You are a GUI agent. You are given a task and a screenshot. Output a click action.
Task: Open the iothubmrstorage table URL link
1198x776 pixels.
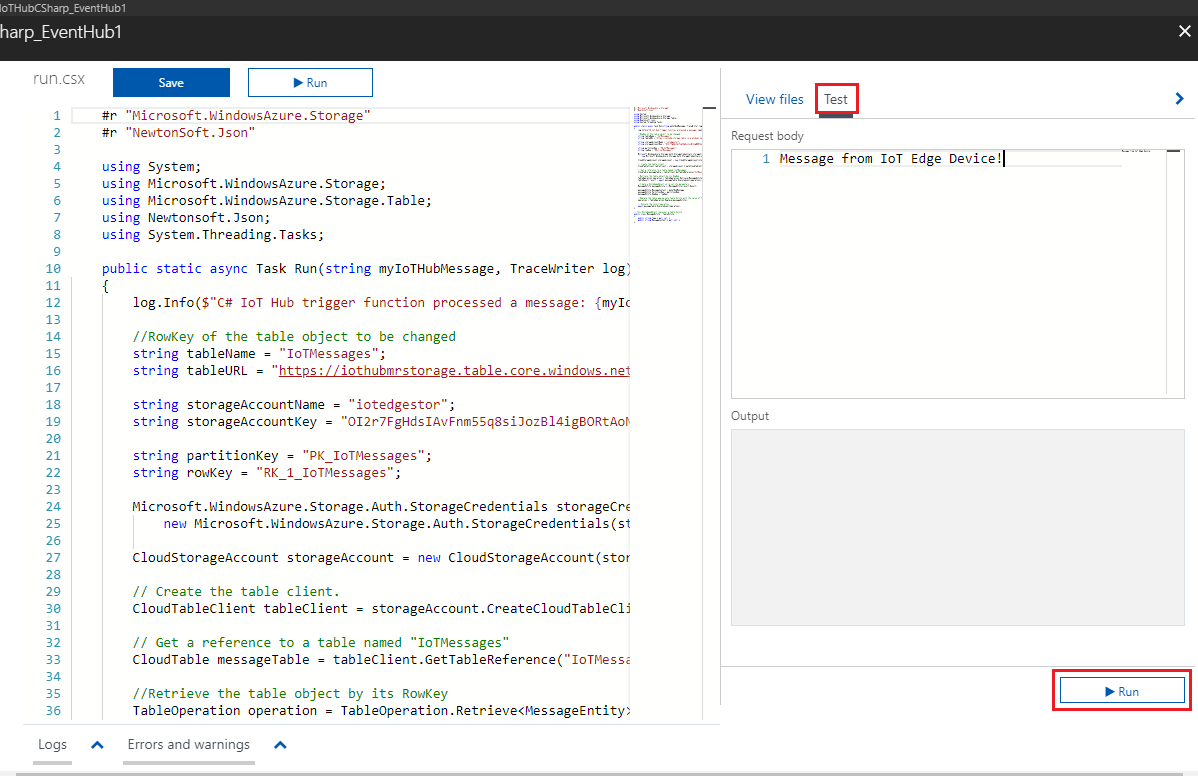pyautogui.click(x=454, y=370)
